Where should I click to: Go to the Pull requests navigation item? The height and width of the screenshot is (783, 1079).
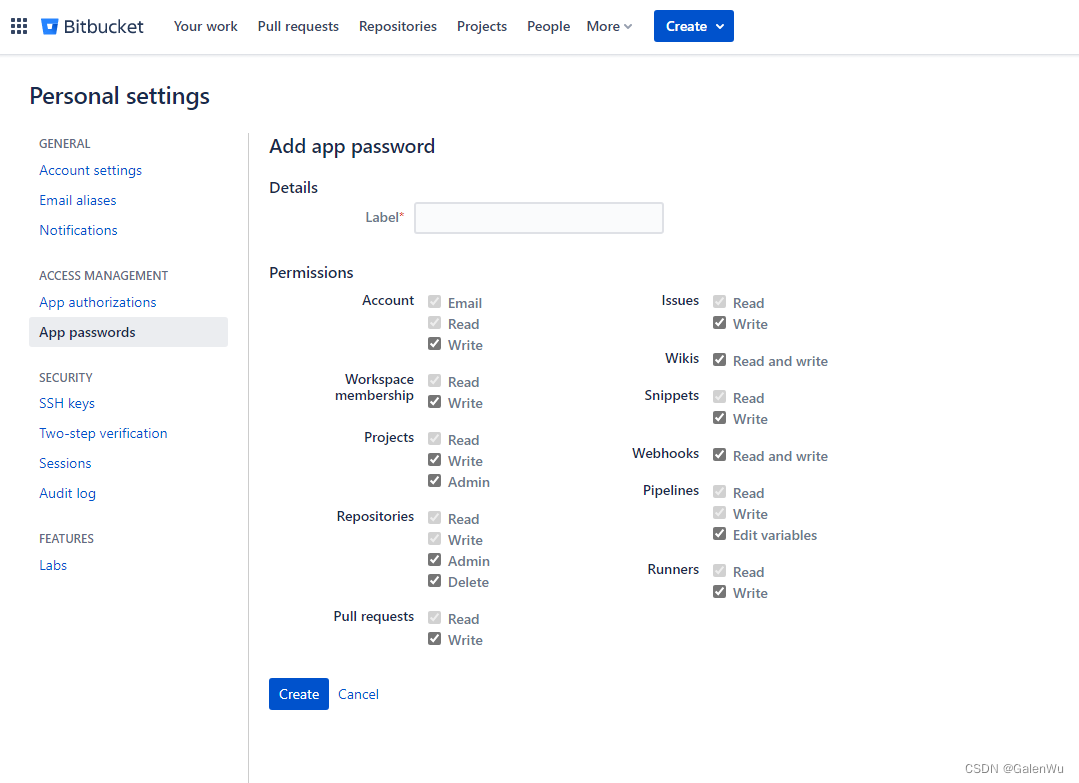tap(297, 26)
